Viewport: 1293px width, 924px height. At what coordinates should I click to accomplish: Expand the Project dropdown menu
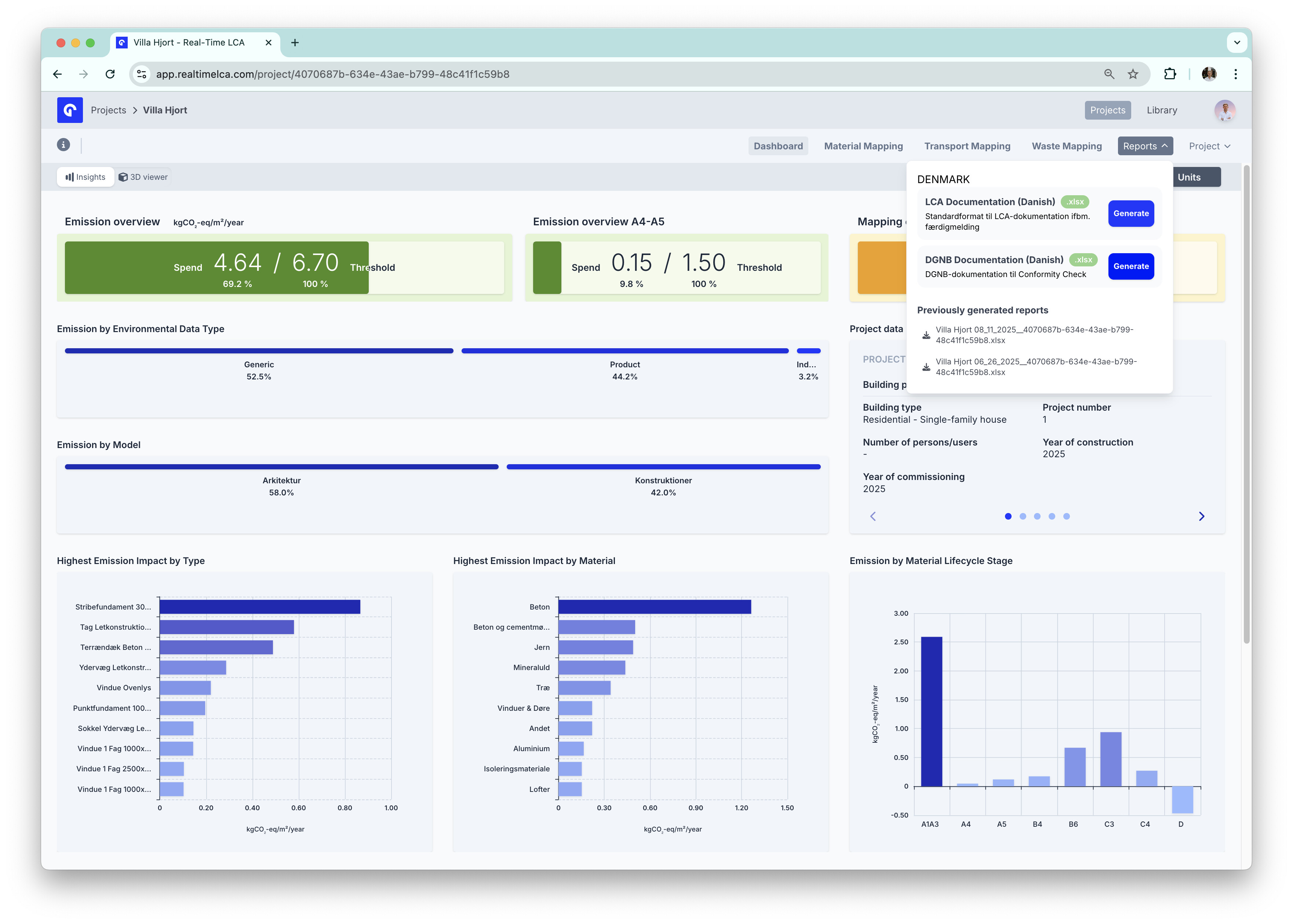pyautogui.click(x=1209, y=146)
